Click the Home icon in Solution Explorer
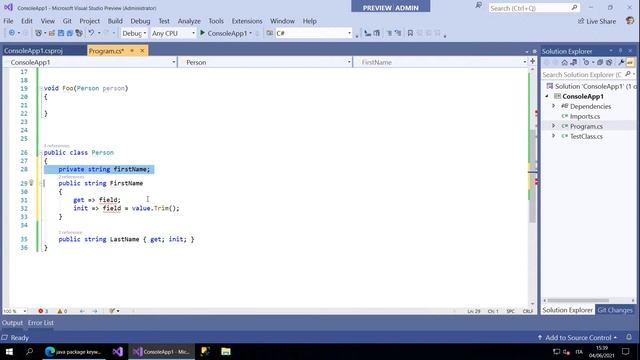 click(x=564, y=62)
